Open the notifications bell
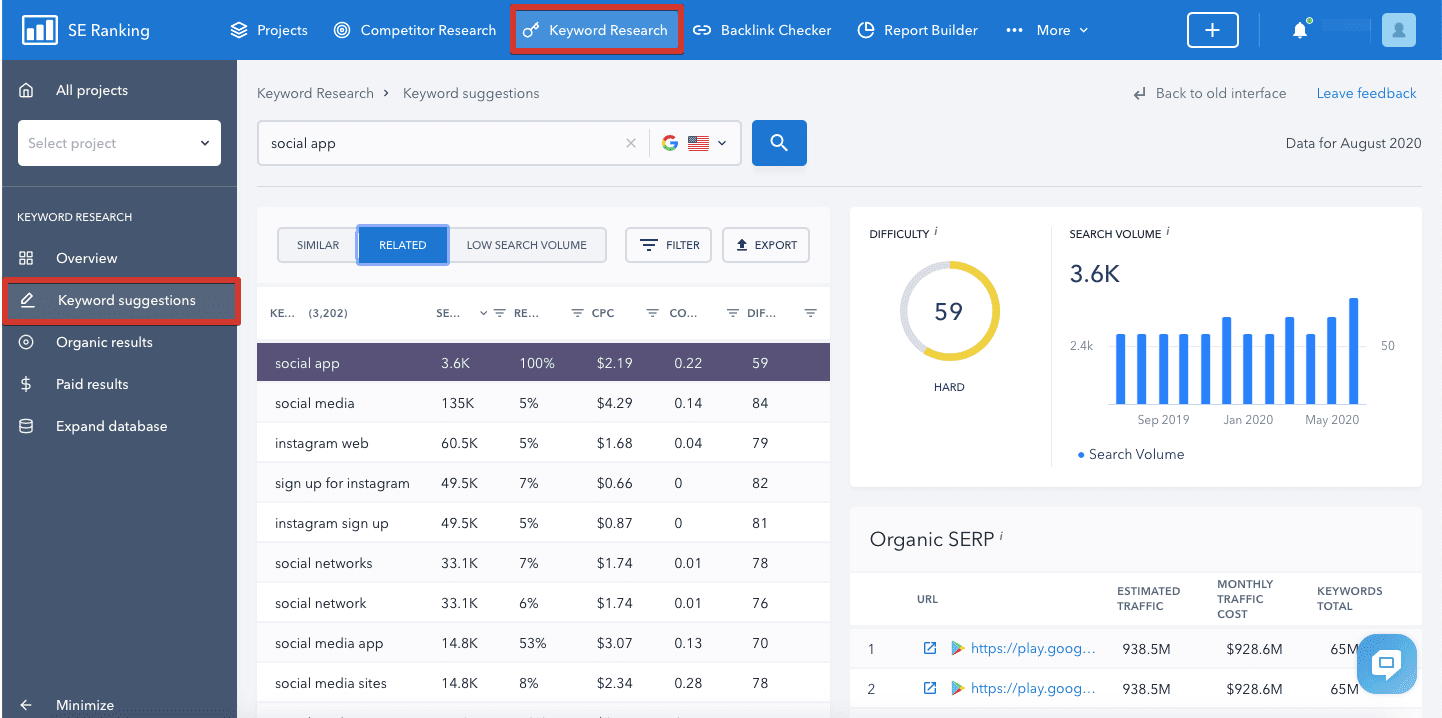Screen dimensions: 1442x718 tap(1300, 30)
